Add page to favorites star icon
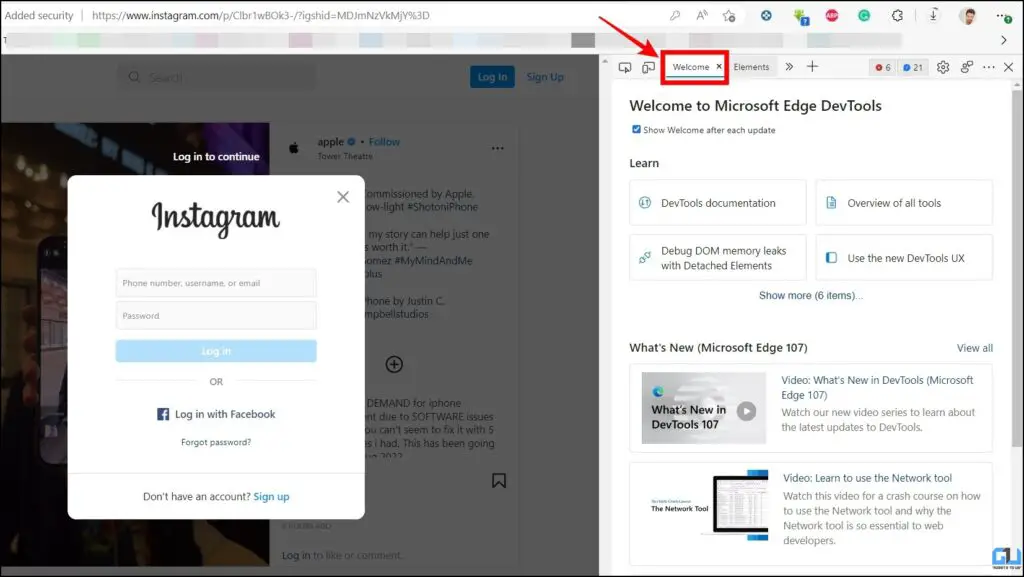Viewport: 1024px width, 577px height. (x=729, y=15)
